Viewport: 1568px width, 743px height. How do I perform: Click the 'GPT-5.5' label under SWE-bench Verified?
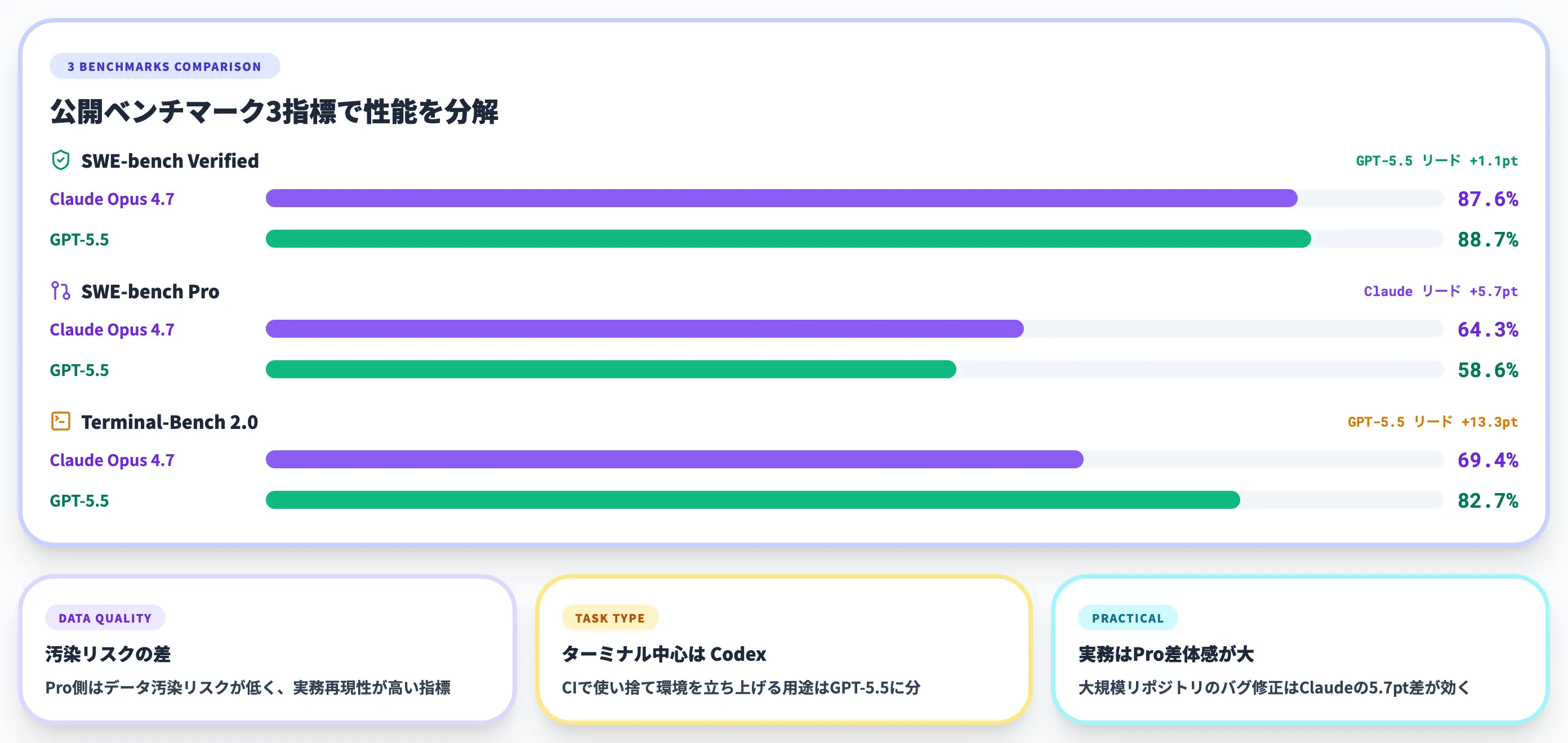(79, 239)
